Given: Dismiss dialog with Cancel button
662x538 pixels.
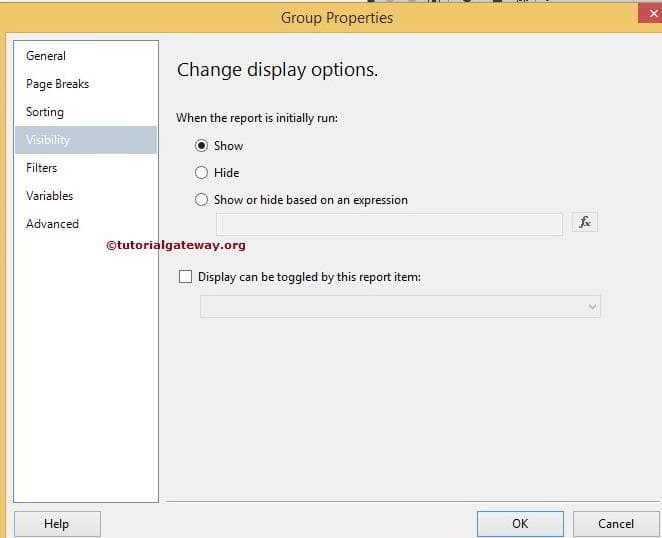Looking at the screenshot, I should 616,524.
